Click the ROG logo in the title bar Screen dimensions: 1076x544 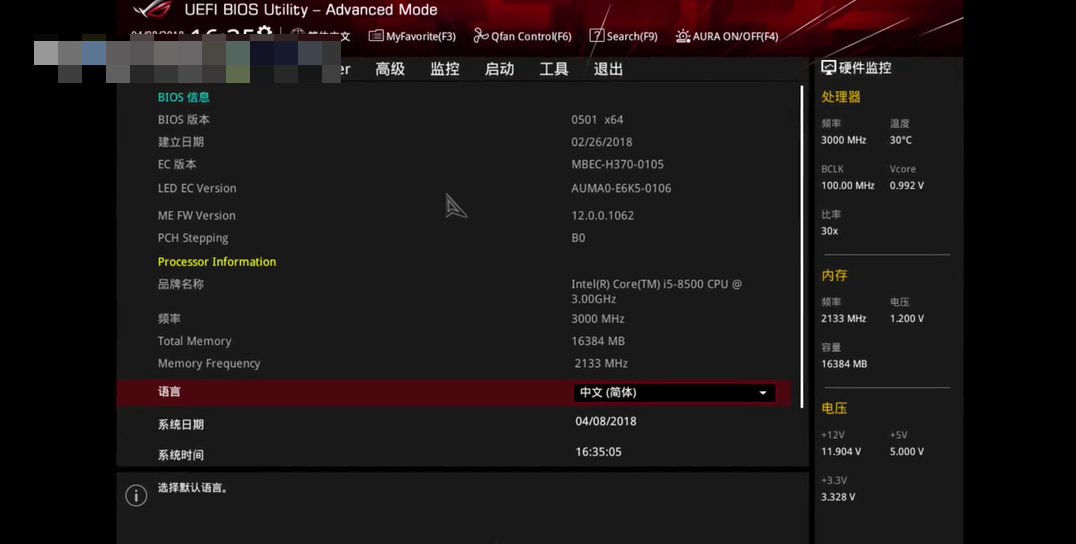tap(150, 10)
